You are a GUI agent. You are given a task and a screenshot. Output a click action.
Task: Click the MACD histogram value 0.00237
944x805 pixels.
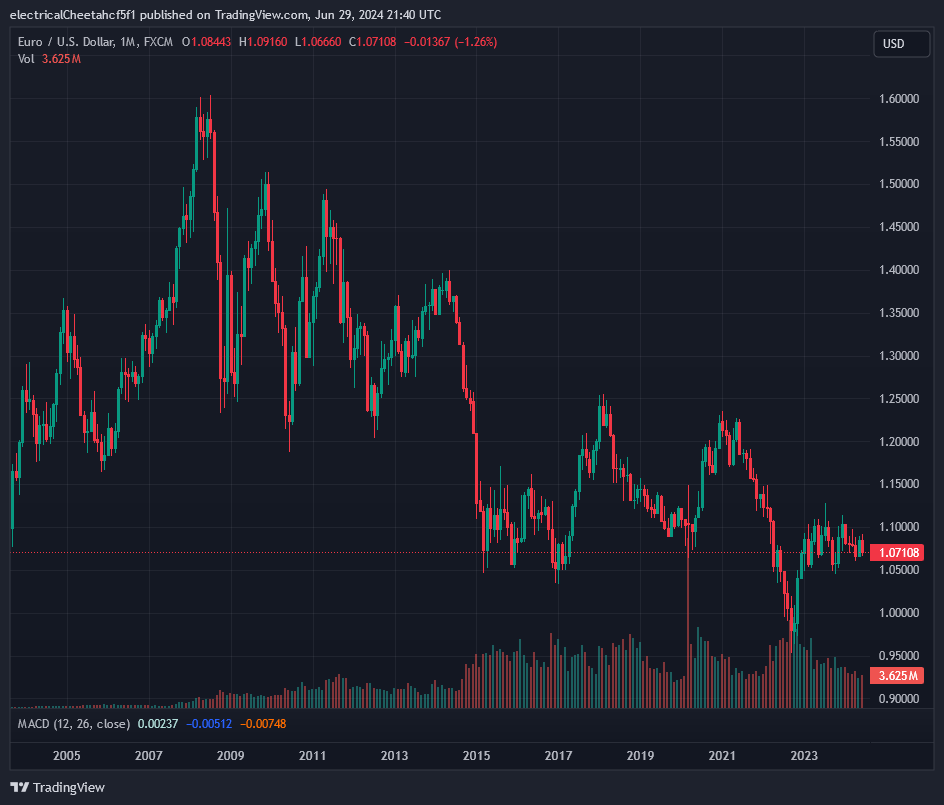coord(158,723)
